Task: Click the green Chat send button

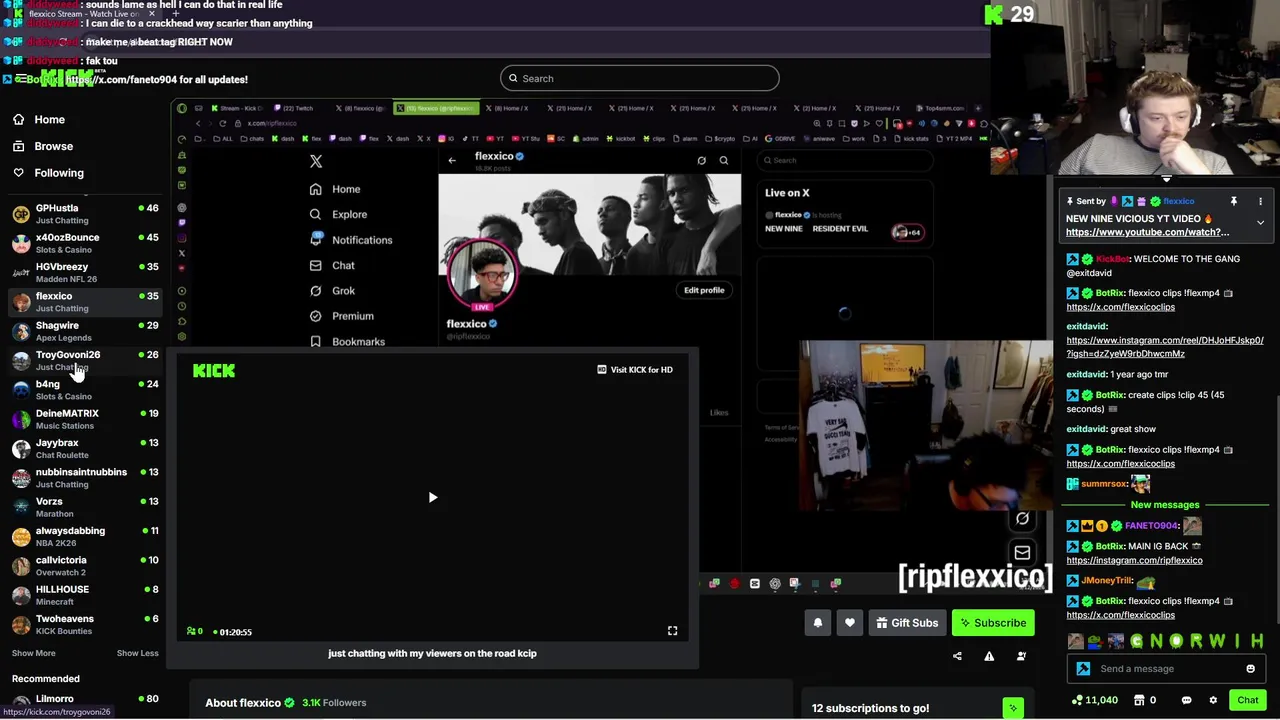Action: pyautogui.click(x=1247, y=700)
